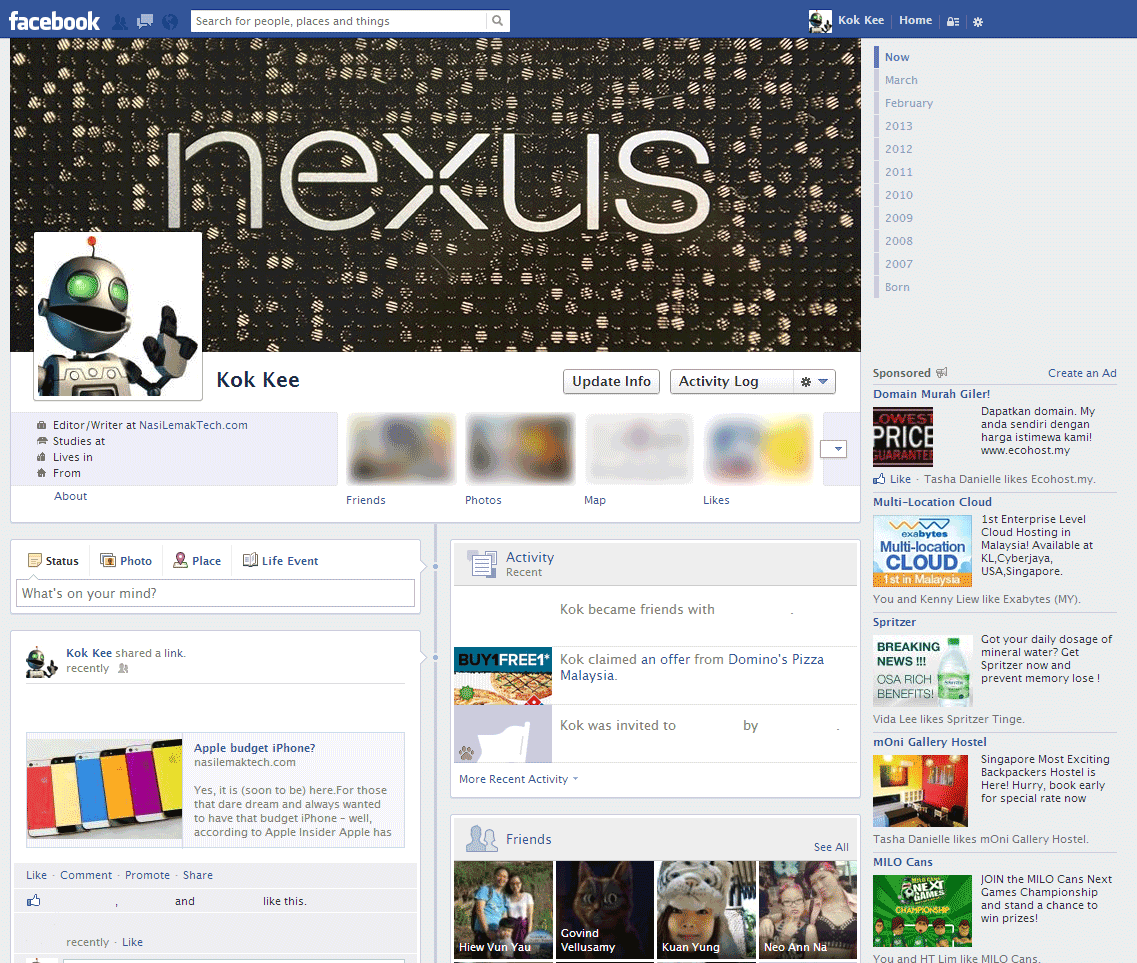Screen dimensions: 1137x963
Task: Open privacy shortcuts lock icon
Action: coord(952,21)
